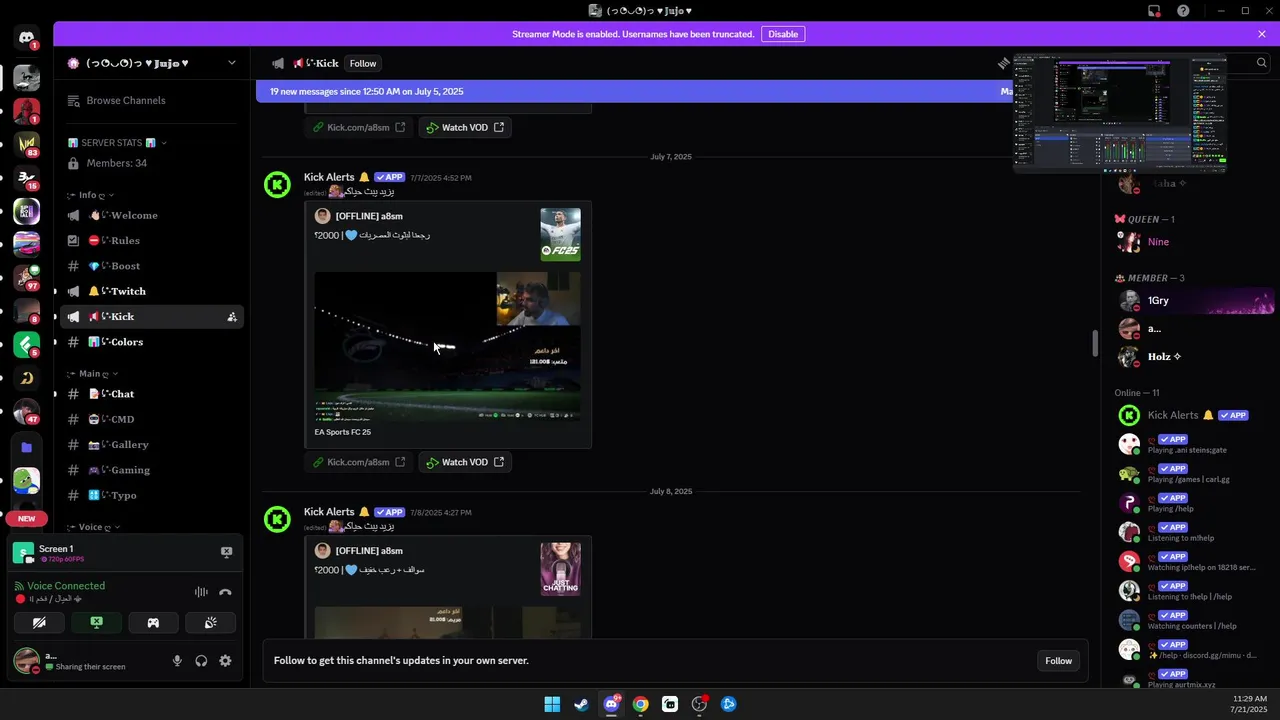This screenshot has width=1280, height=720.
Task: Open User Settings gear
Action: tap(225, 661)
